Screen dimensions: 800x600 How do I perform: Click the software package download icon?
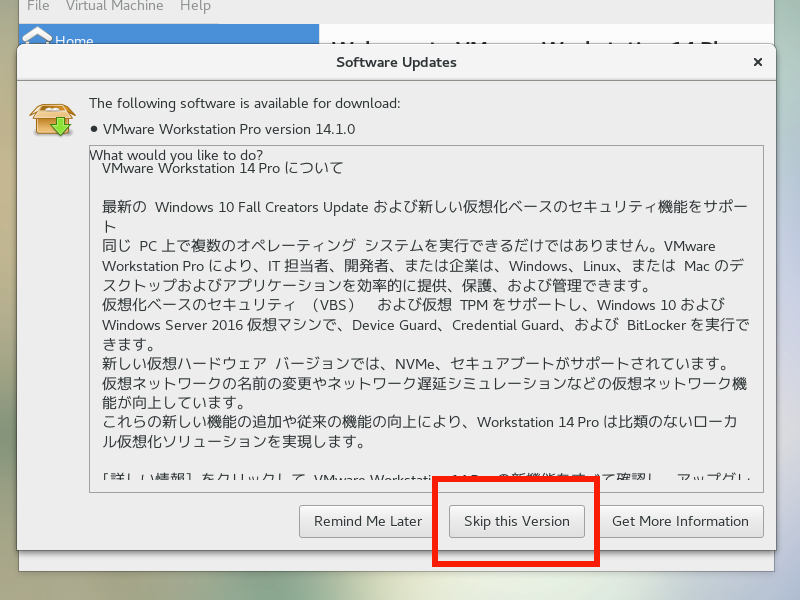49,119
